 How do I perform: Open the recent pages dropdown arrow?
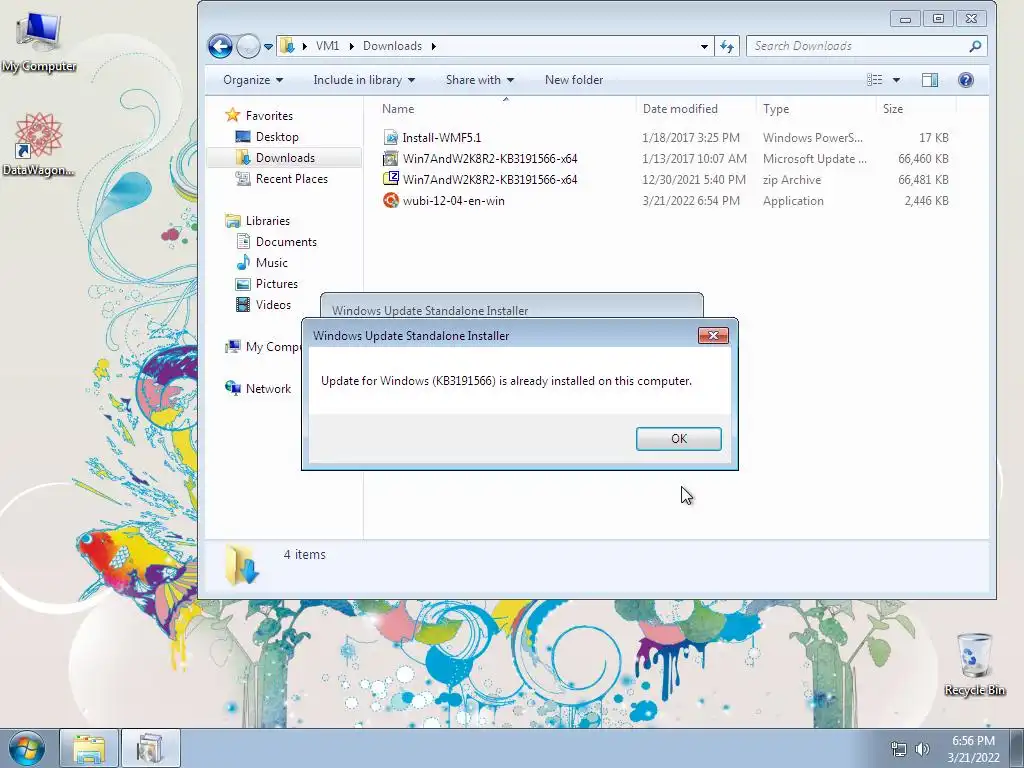coord(268,47)
